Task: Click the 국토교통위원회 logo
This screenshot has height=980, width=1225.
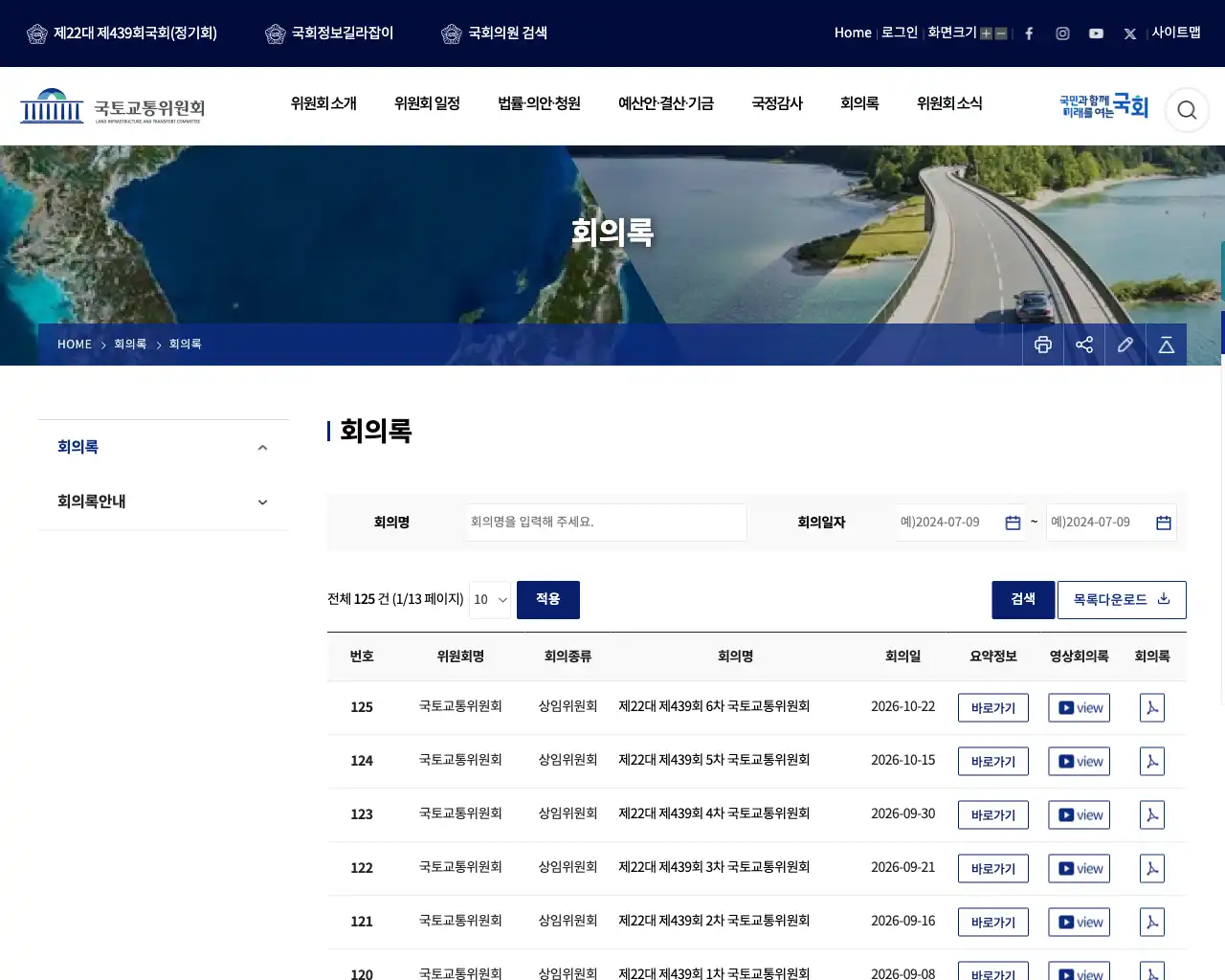Action: (x=113, y=106)
